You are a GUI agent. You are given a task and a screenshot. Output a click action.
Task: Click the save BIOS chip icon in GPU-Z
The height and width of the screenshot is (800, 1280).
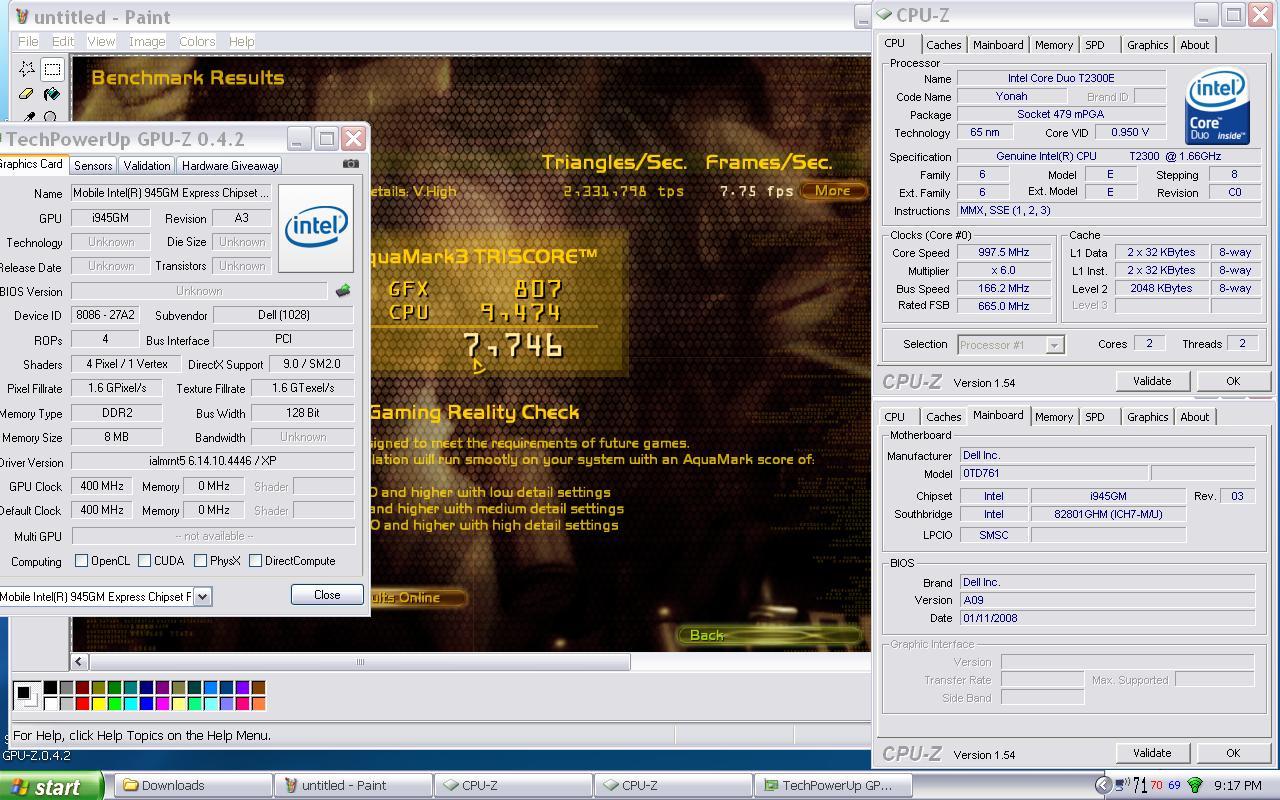tap(342, 291)
